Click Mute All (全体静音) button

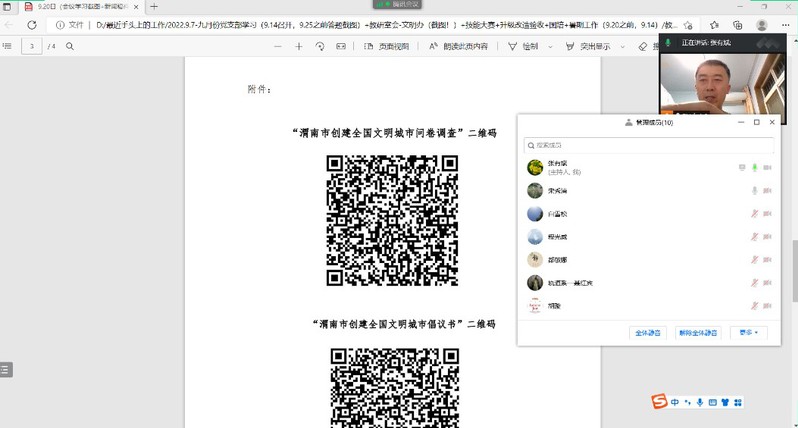[648, 333]
